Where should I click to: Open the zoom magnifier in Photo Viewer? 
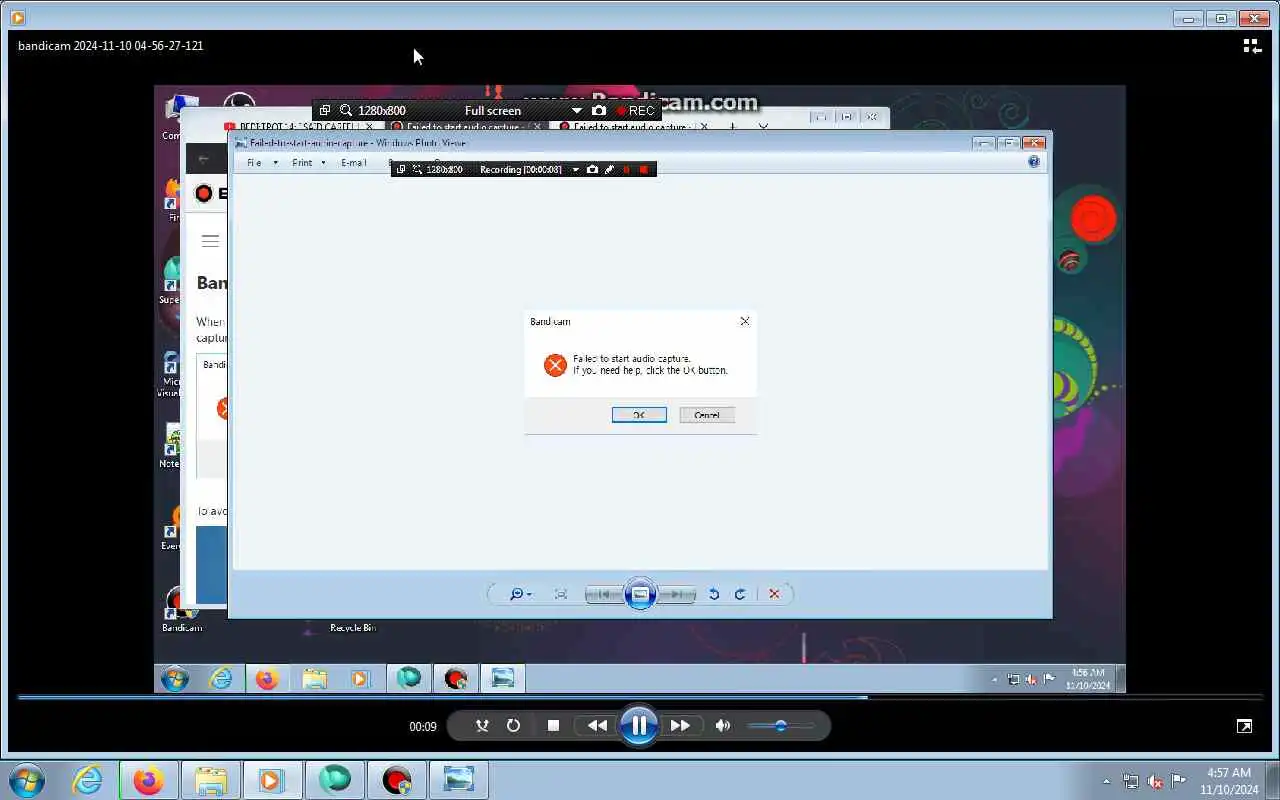click(520, 594)
